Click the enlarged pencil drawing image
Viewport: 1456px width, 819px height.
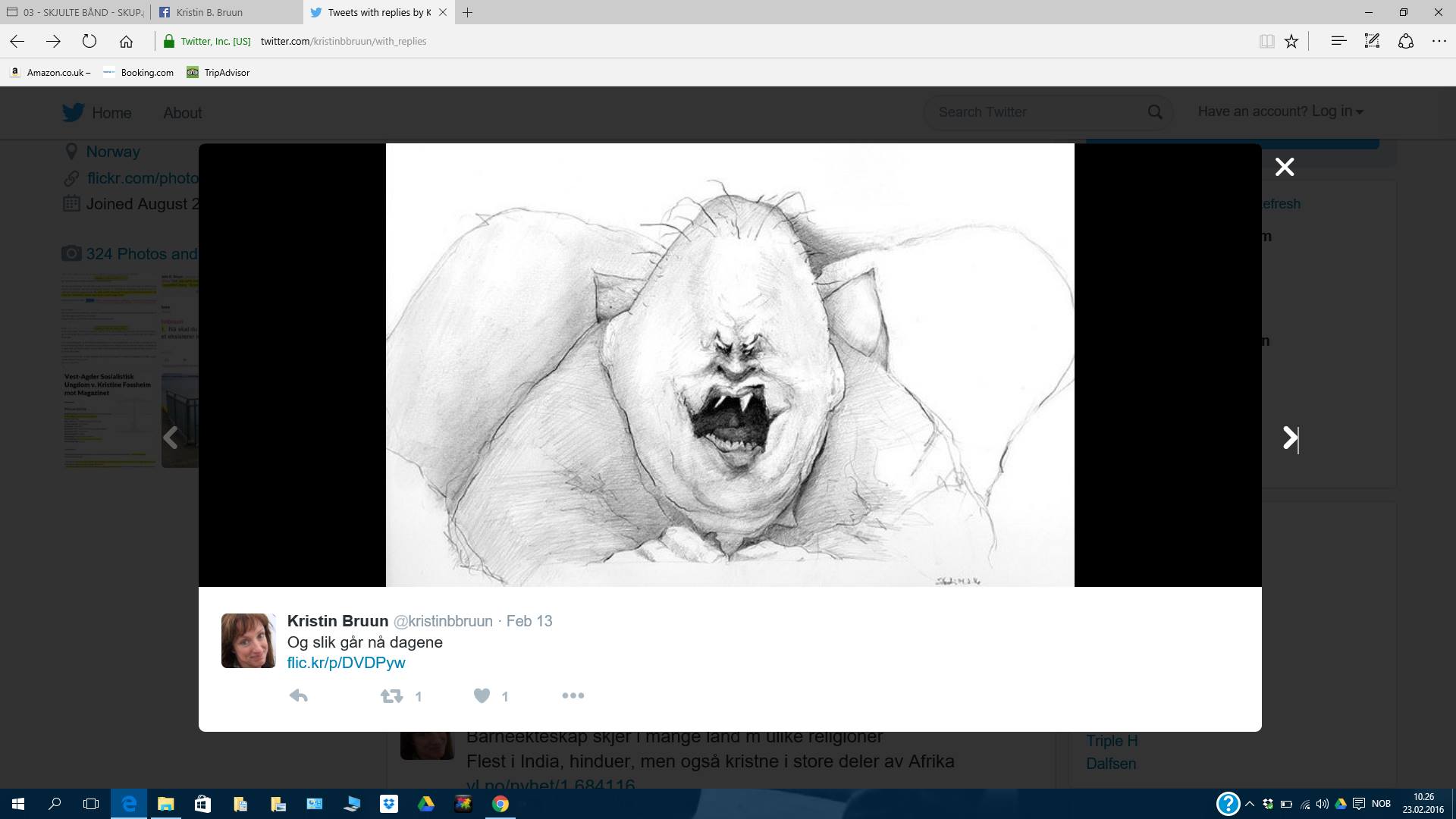[x=730, y=365]
